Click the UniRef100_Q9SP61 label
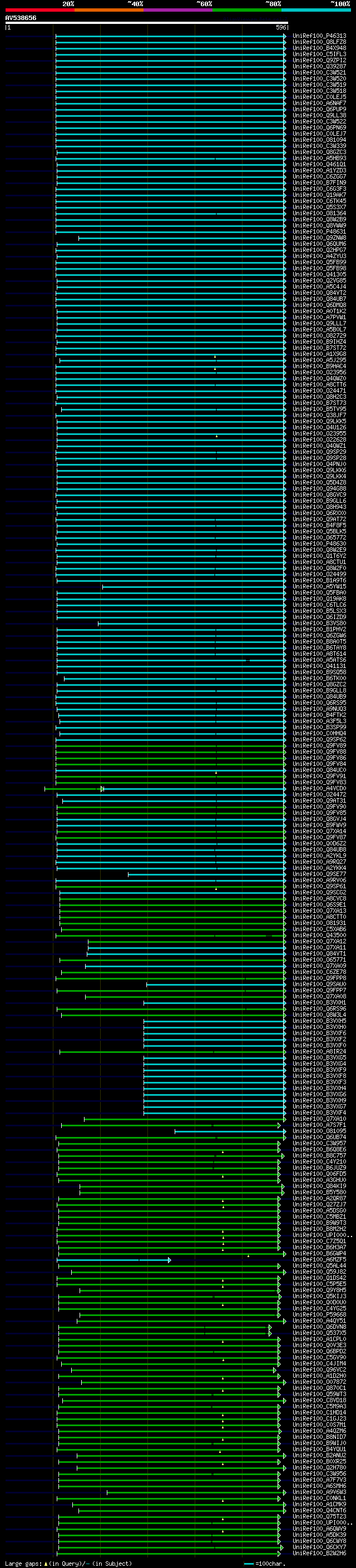 click(x=319, y=886)
